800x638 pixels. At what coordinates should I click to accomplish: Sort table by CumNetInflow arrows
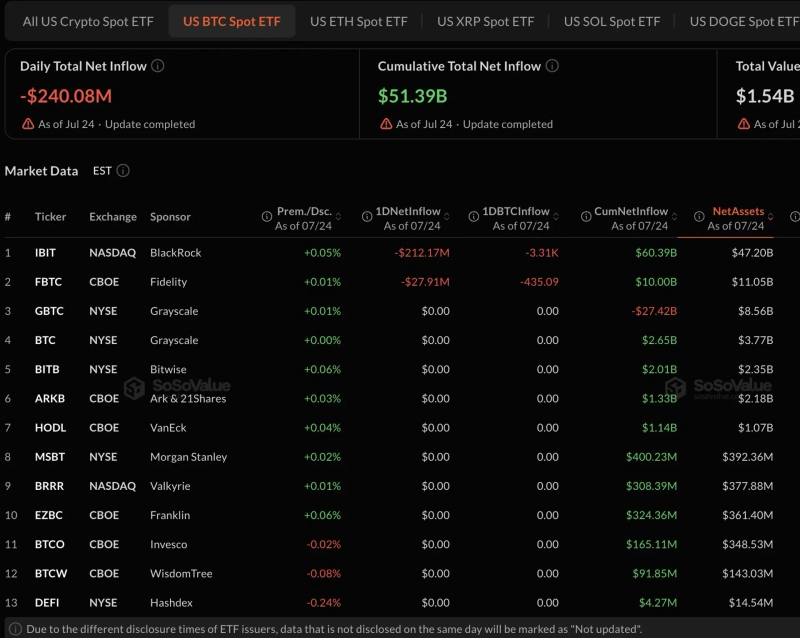(x=674, y=217)
